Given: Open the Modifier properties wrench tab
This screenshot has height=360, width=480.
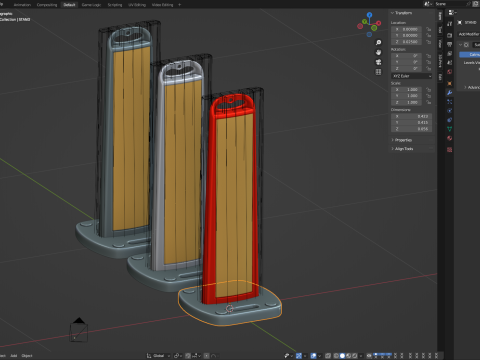Looking at the screenshot, I should pyautogui.click(x=449, y=93).
